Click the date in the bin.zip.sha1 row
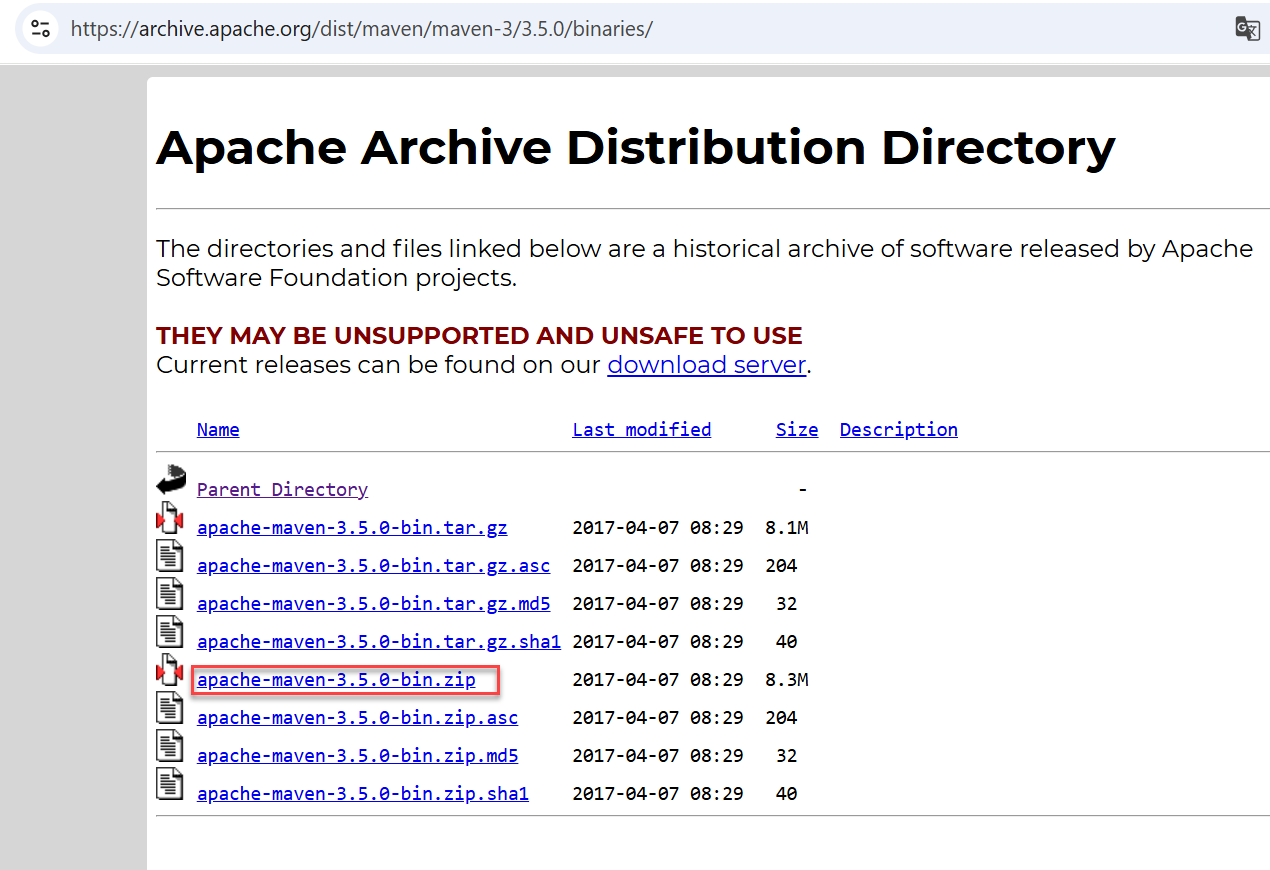Screen dimensions: 1270x870 (x=658, y=794)
